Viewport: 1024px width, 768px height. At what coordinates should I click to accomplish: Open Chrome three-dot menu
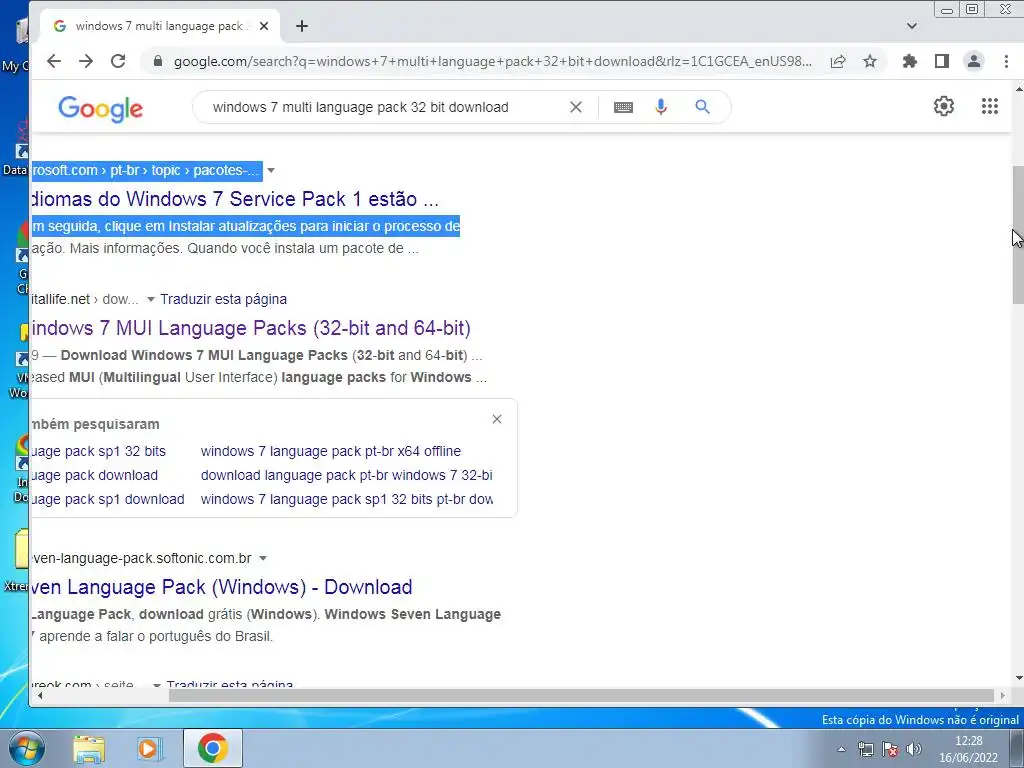click(1006, 61)
